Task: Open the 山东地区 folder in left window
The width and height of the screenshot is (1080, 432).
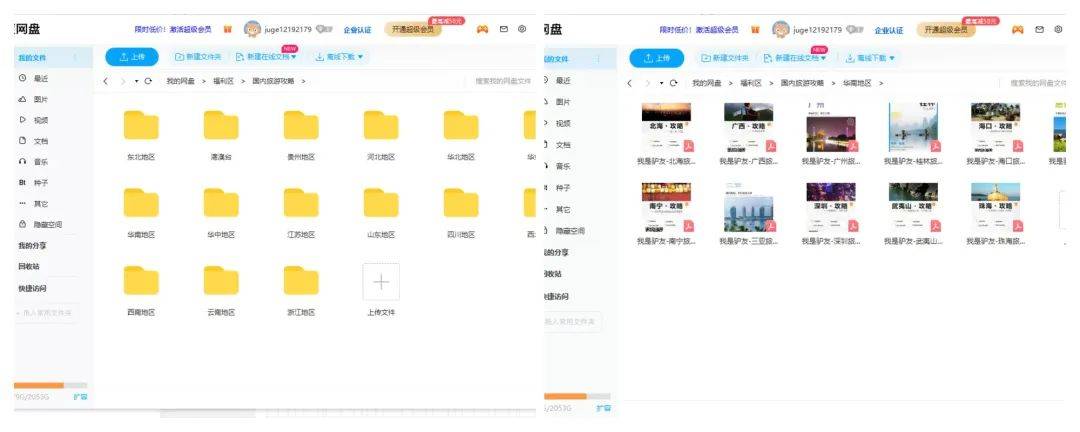Action: [x=381, y=203]
